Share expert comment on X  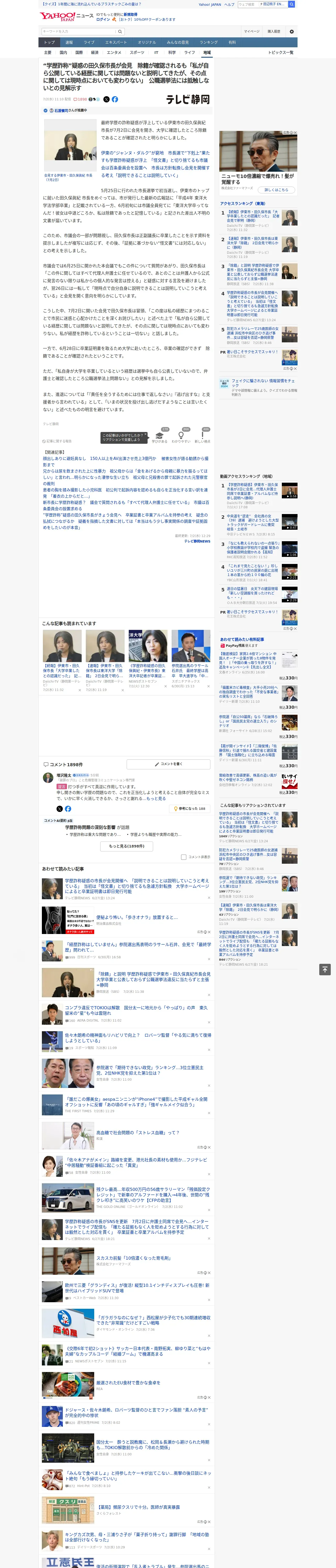point(60,808)
